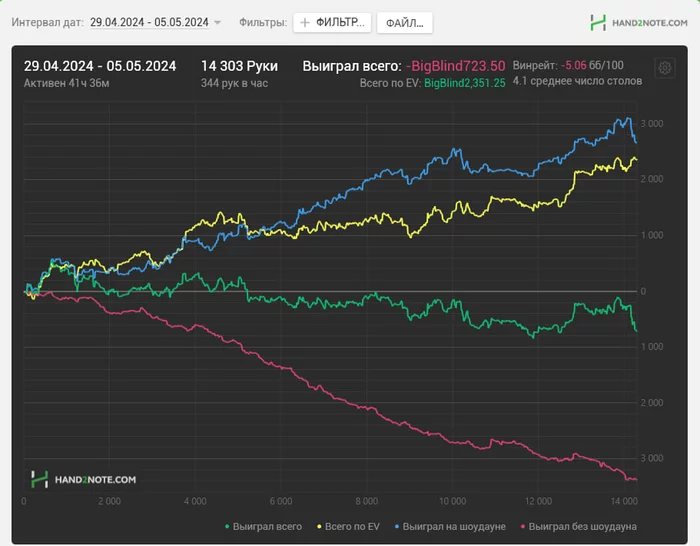Expand the date range dropdown arrow
700x546 pixels.
[x=218, y=22]
